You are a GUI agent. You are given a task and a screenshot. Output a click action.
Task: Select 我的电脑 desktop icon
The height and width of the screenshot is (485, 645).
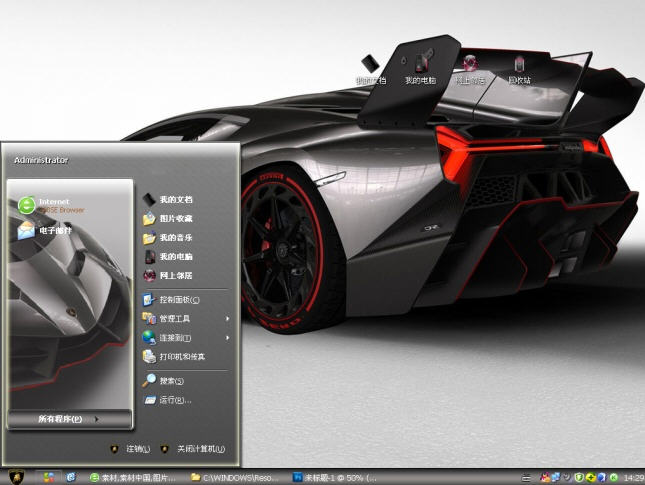point(420,68)
